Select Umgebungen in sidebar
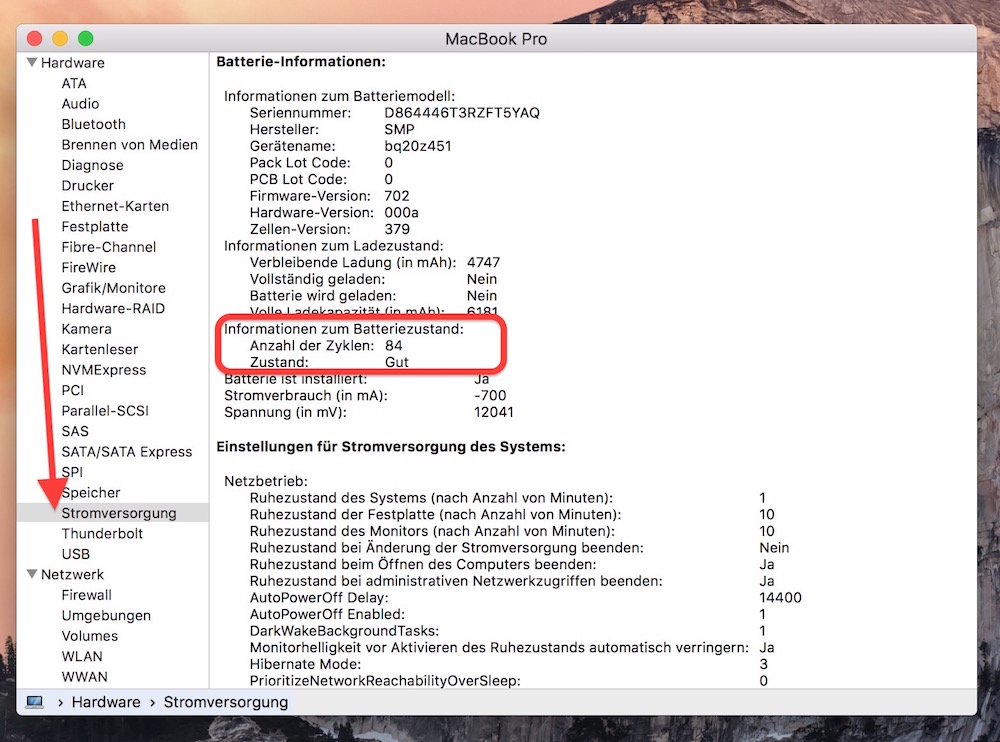Viewport: 1000px width, 742px height. 107,616
